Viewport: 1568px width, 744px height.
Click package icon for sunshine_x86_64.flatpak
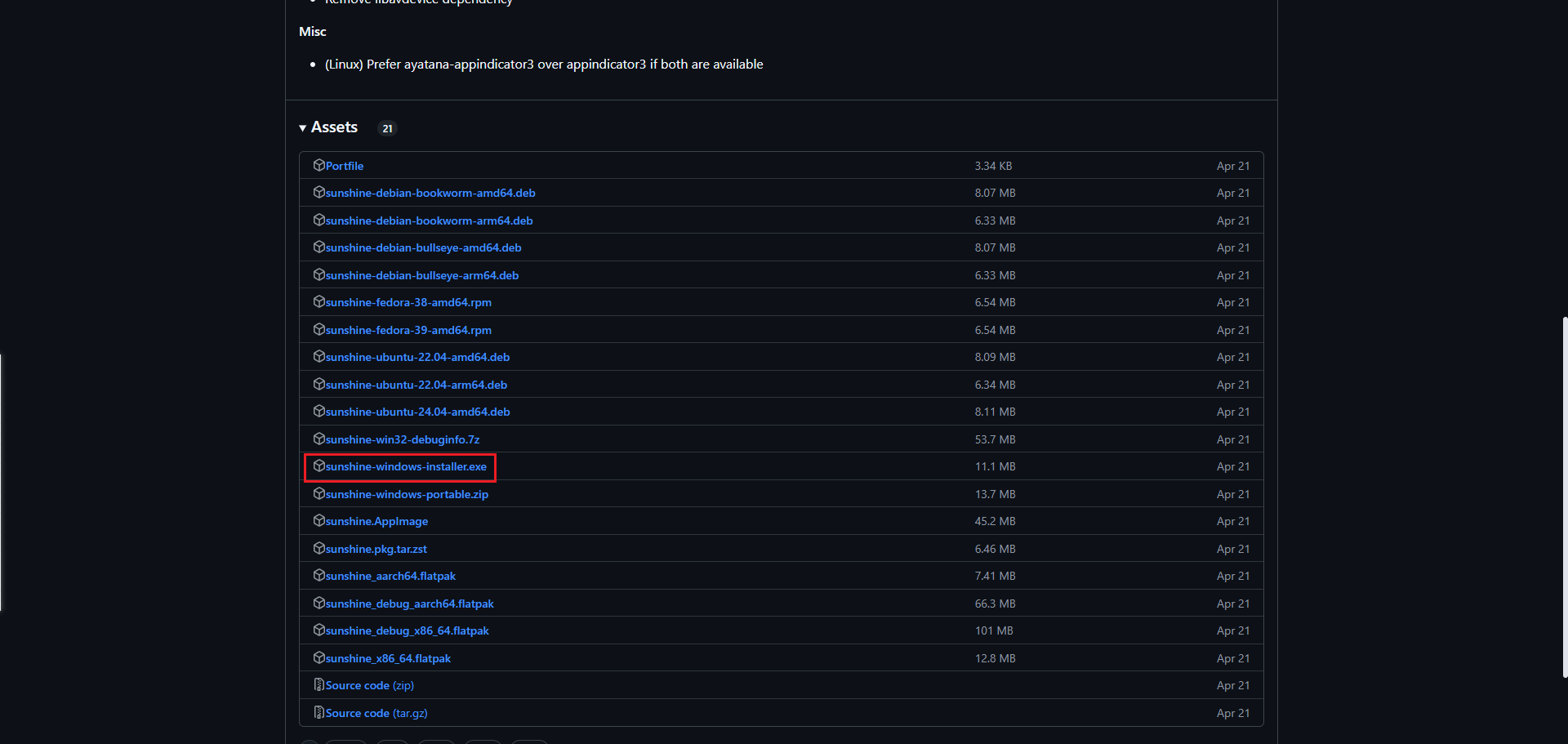click(319, 657)
